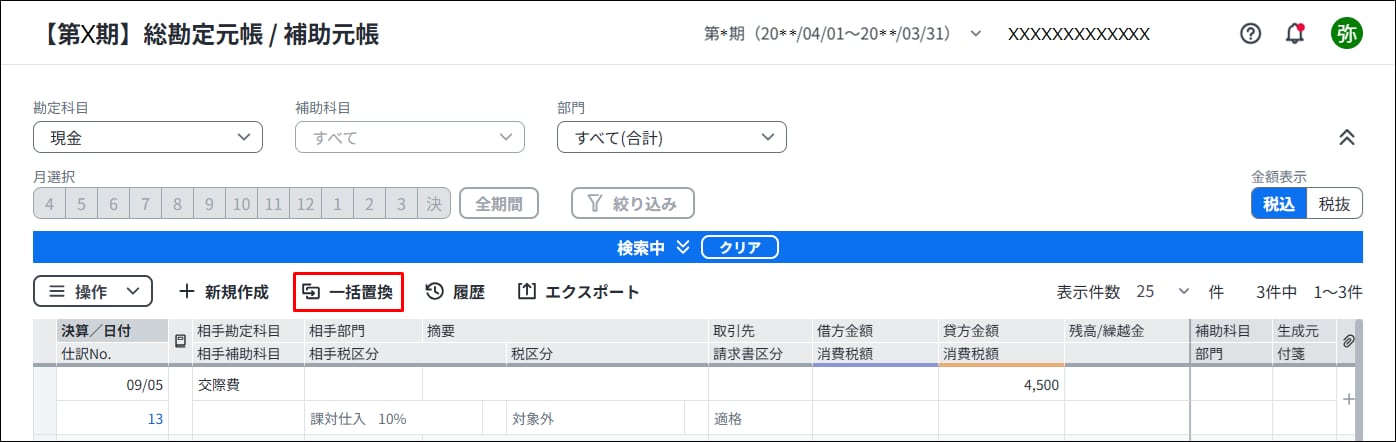Click the 全期間 button

click(499, 204)
